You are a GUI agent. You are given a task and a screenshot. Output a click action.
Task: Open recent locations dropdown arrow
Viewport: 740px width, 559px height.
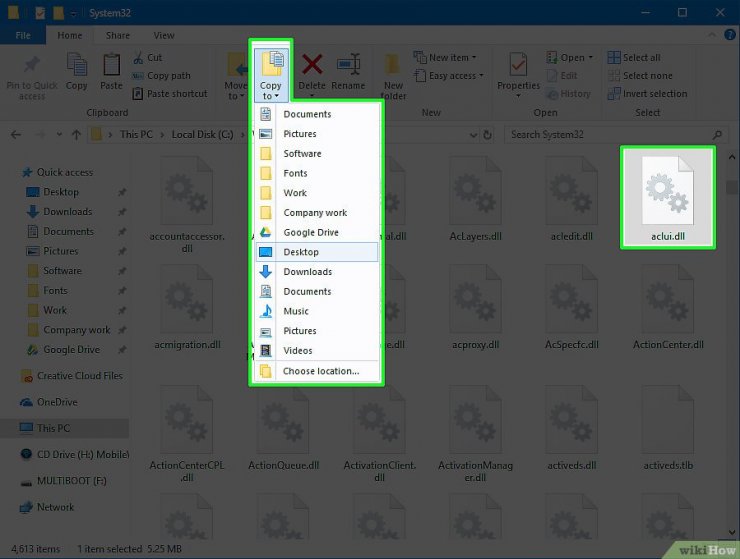59,135
